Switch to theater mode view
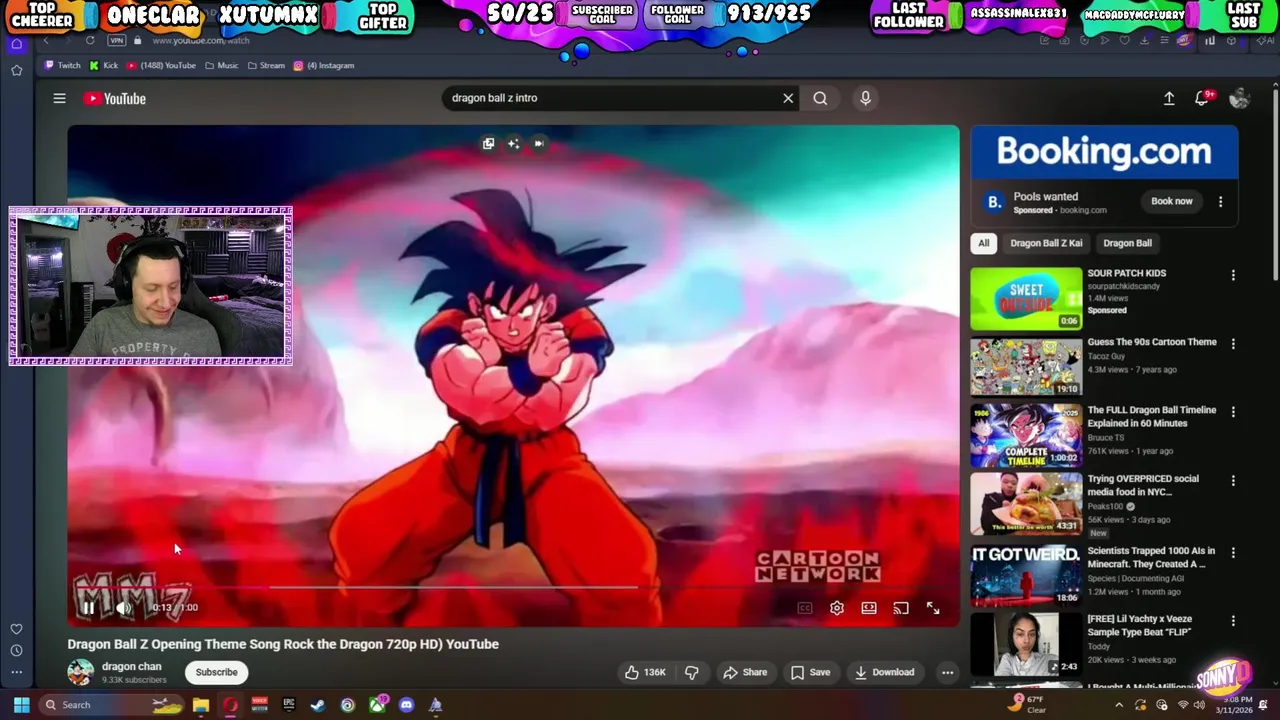1280x720 pixels. pyautogui.click(x=869, y=608)
